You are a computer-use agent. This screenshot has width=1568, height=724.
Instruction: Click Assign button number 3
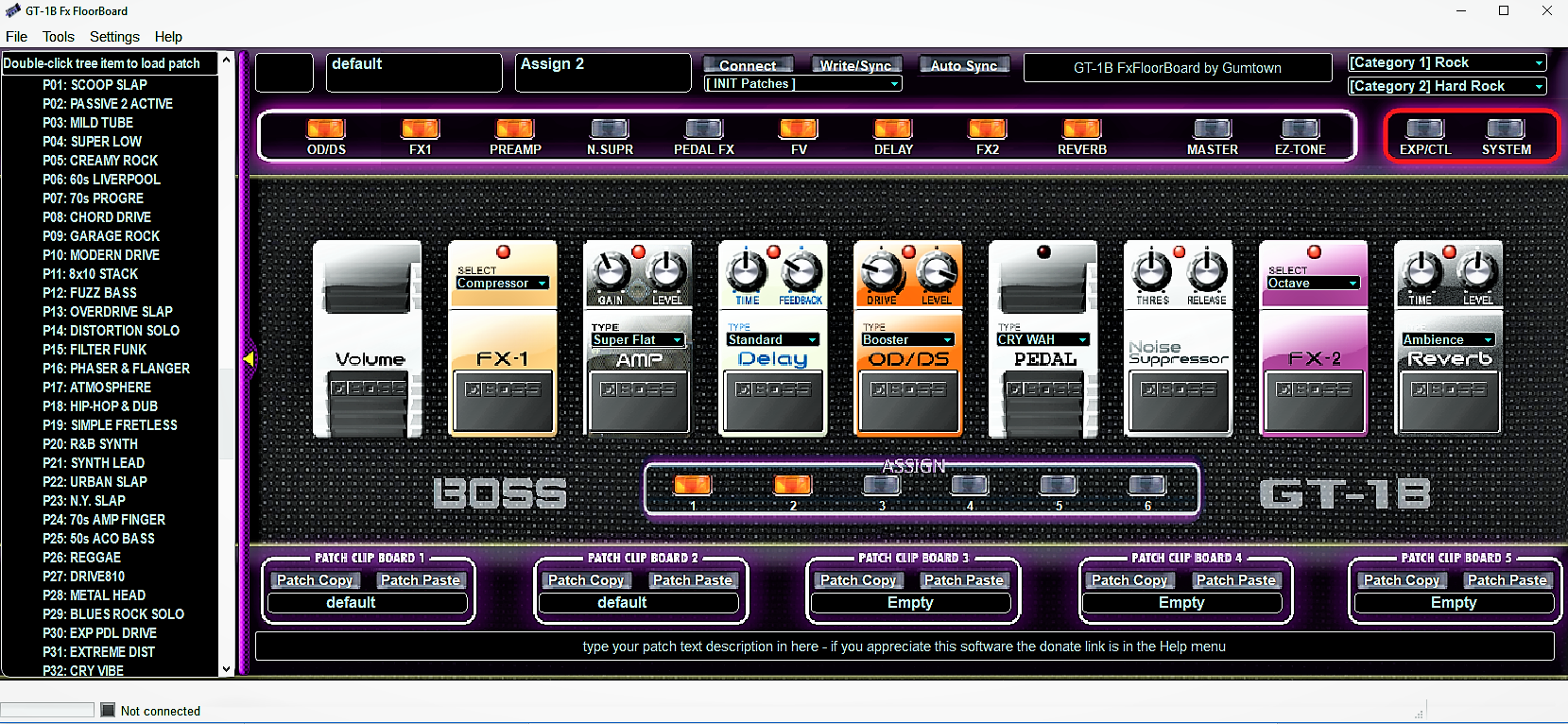[882, 485]
